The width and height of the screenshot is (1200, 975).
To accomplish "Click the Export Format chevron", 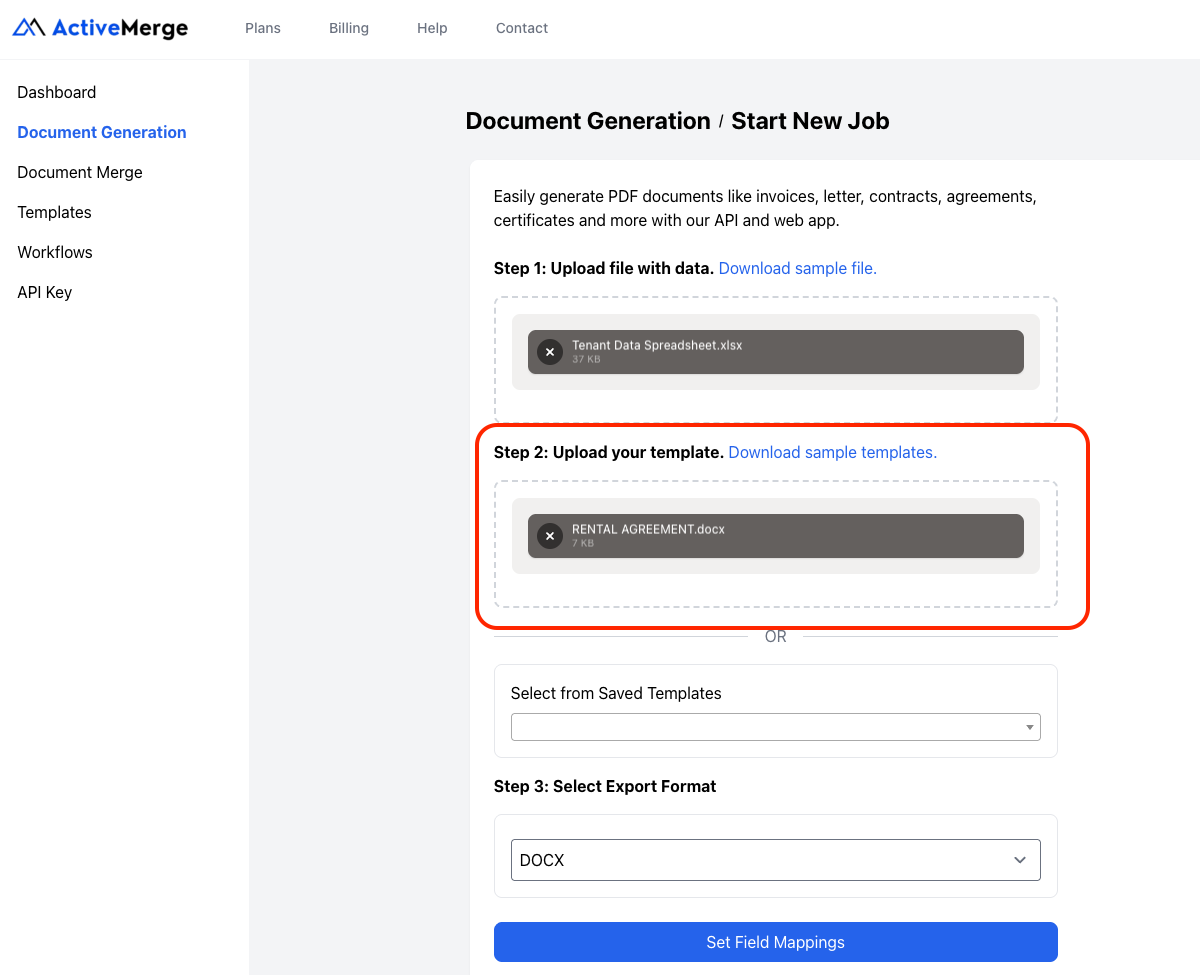I will (1019, 860).
